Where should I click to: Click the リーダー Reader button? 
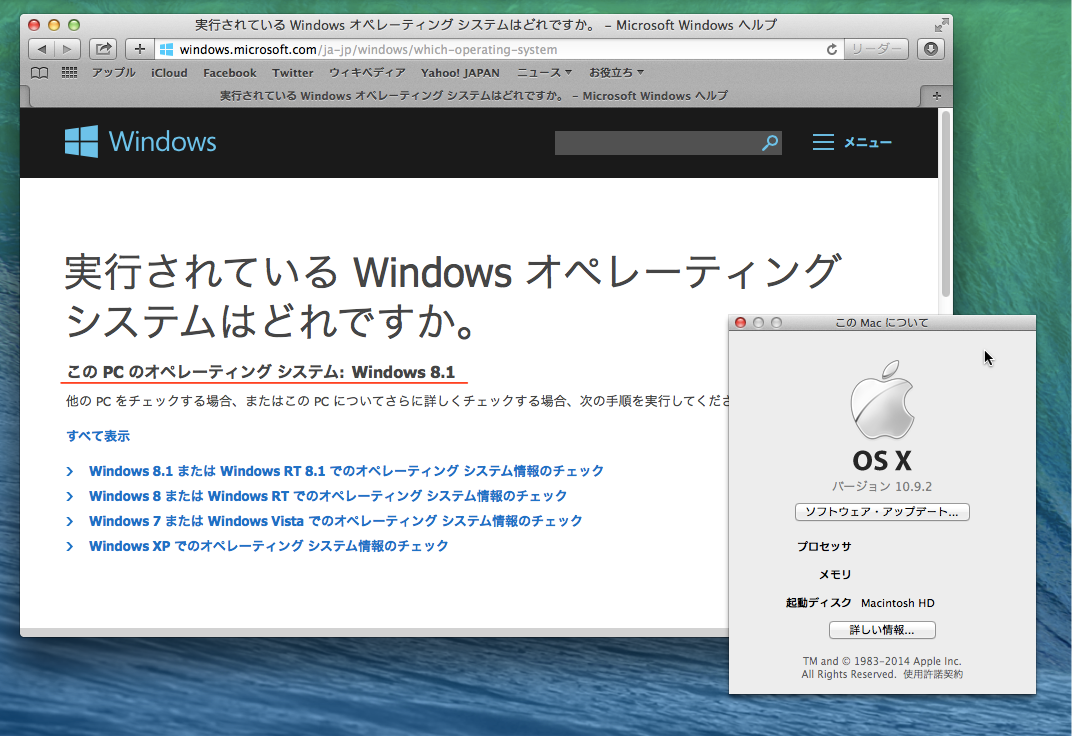click(x=876, y=49)
